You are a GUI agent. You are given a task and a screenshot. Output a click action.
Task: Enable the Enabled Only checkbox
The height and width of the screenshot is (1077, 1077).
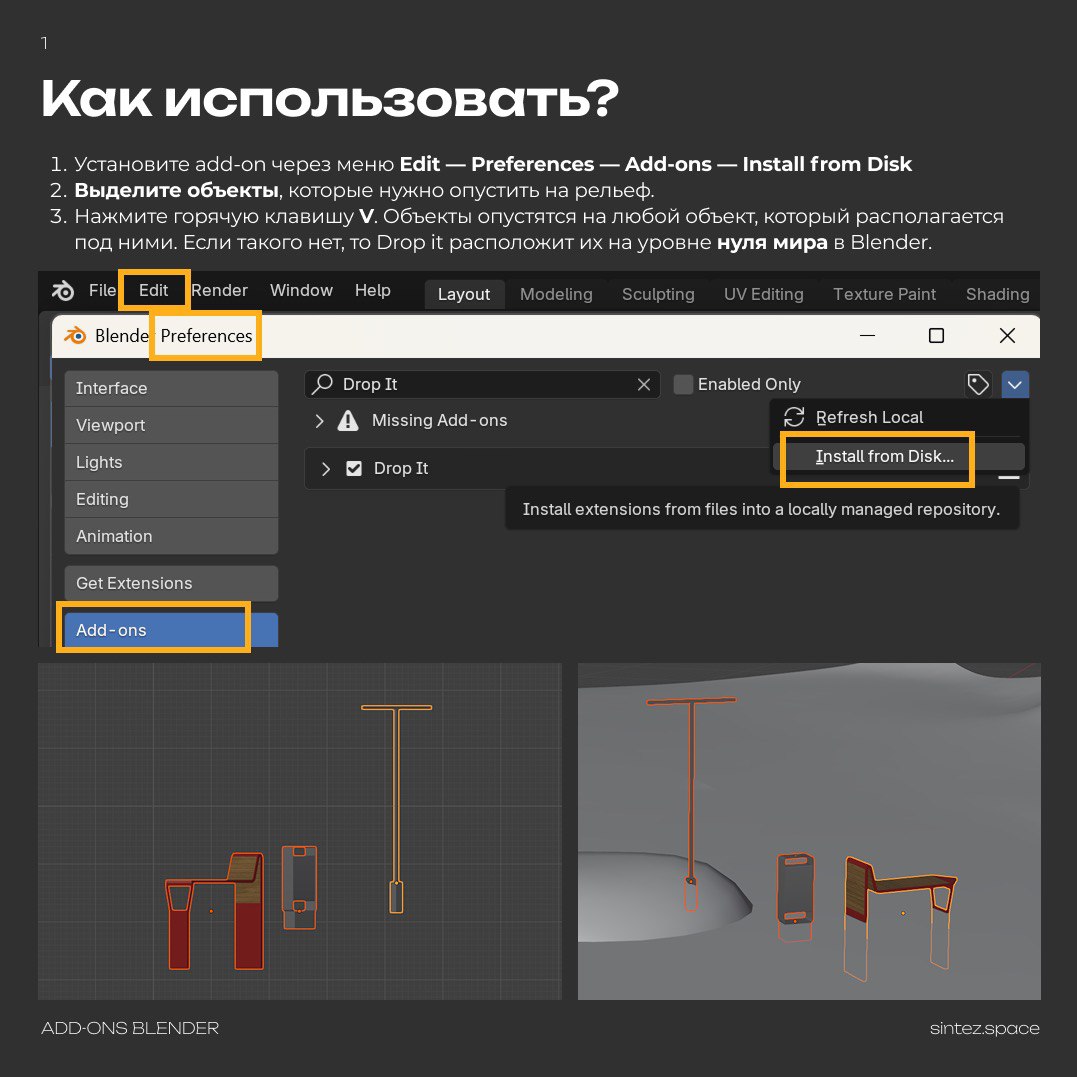683,384
